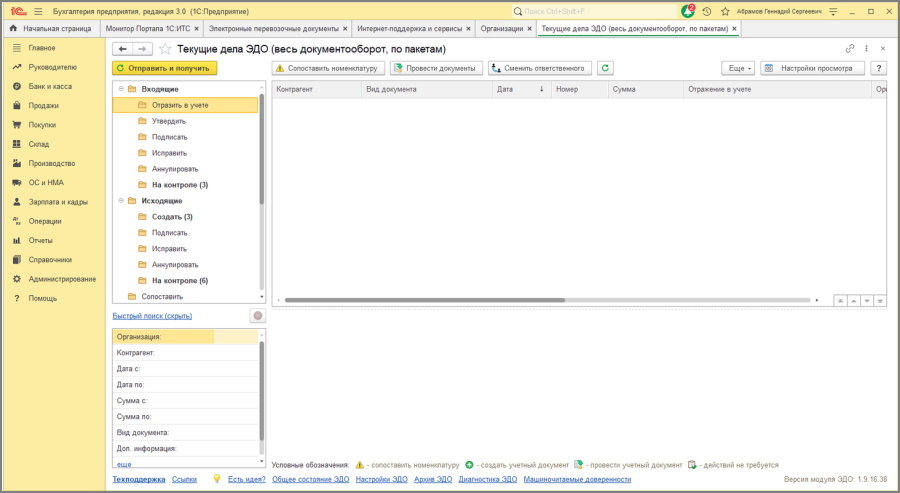Open the main menu hamburger icon
The height and width of the screenshot is (493, 900).
38,11
